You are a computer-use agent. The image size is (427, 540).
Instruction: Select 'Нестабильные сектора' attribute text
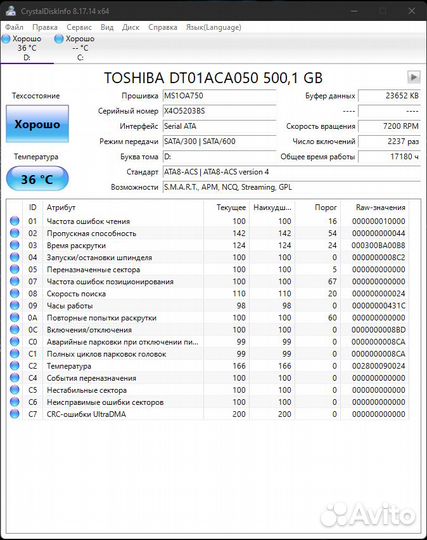click(86, 390)
